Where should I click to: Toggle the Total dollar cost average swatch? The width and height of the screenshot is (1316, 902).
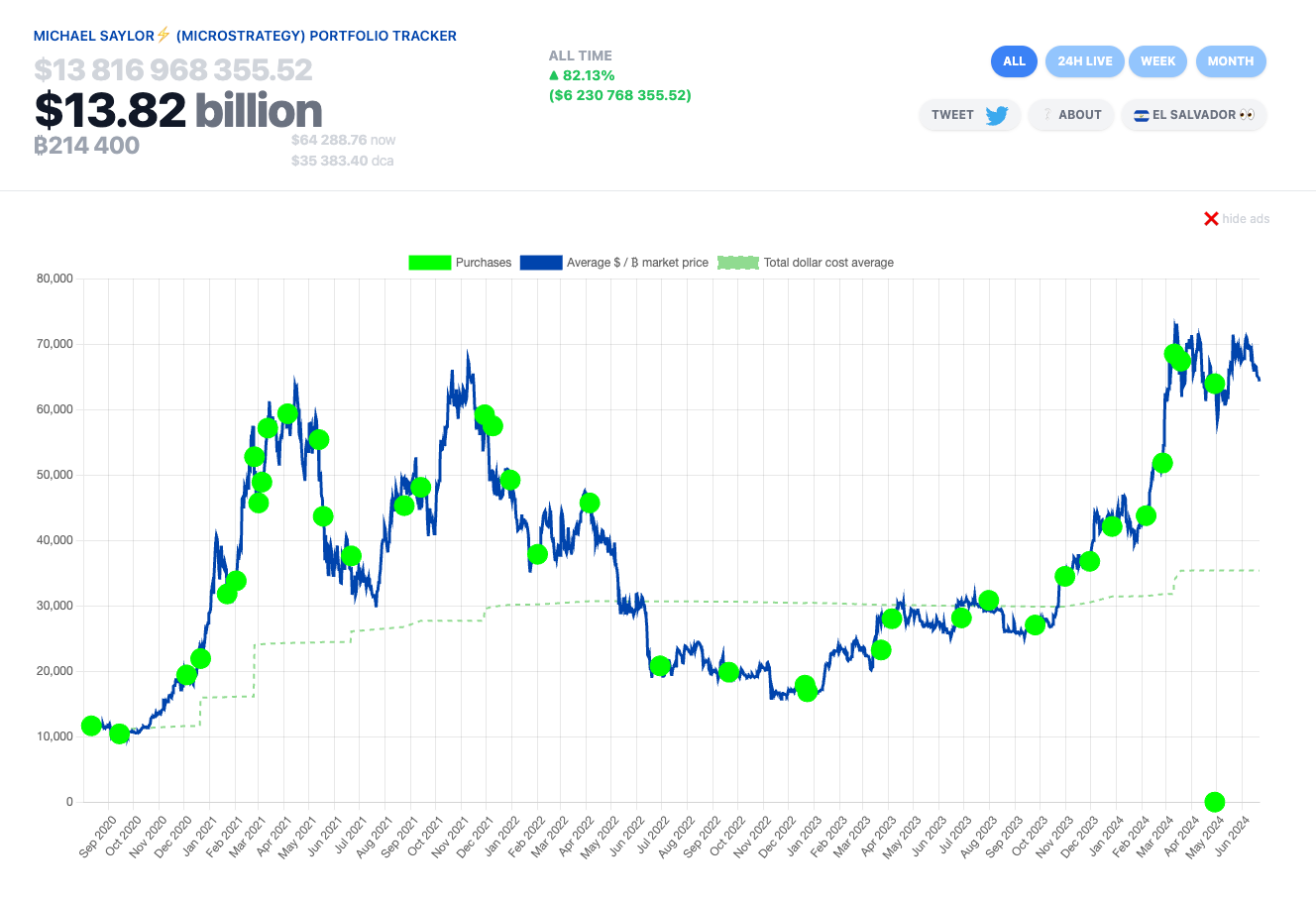click(x=737, y=263)
